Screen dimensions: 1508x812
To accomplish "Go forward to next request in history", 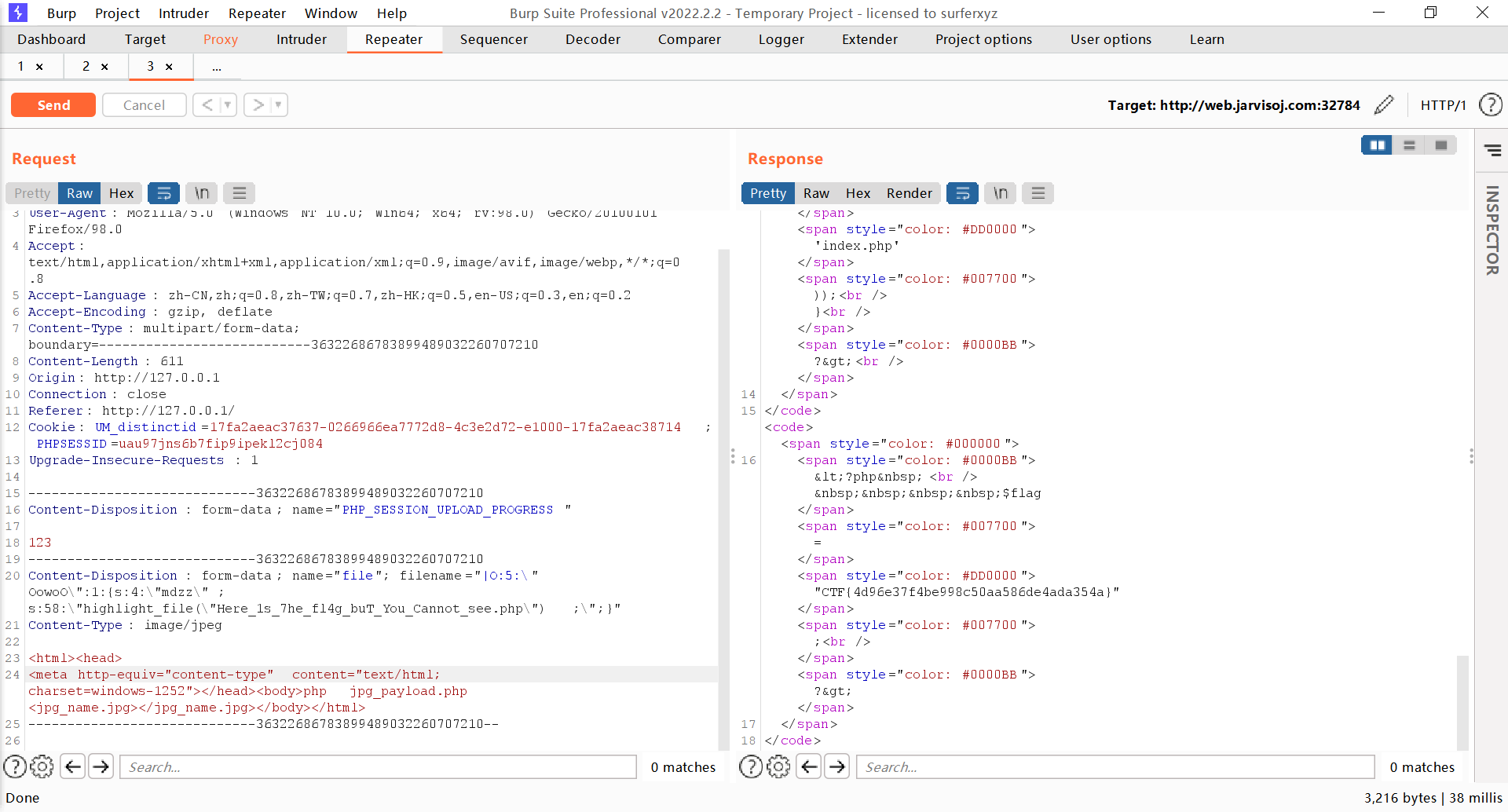I will tap(258, 104).
